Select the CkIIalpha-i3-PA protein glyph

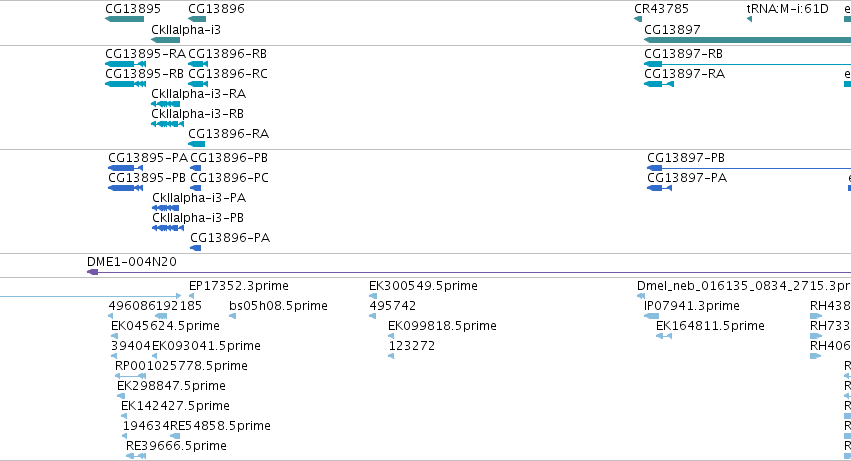pyautogui.click(x=166, y=208)
